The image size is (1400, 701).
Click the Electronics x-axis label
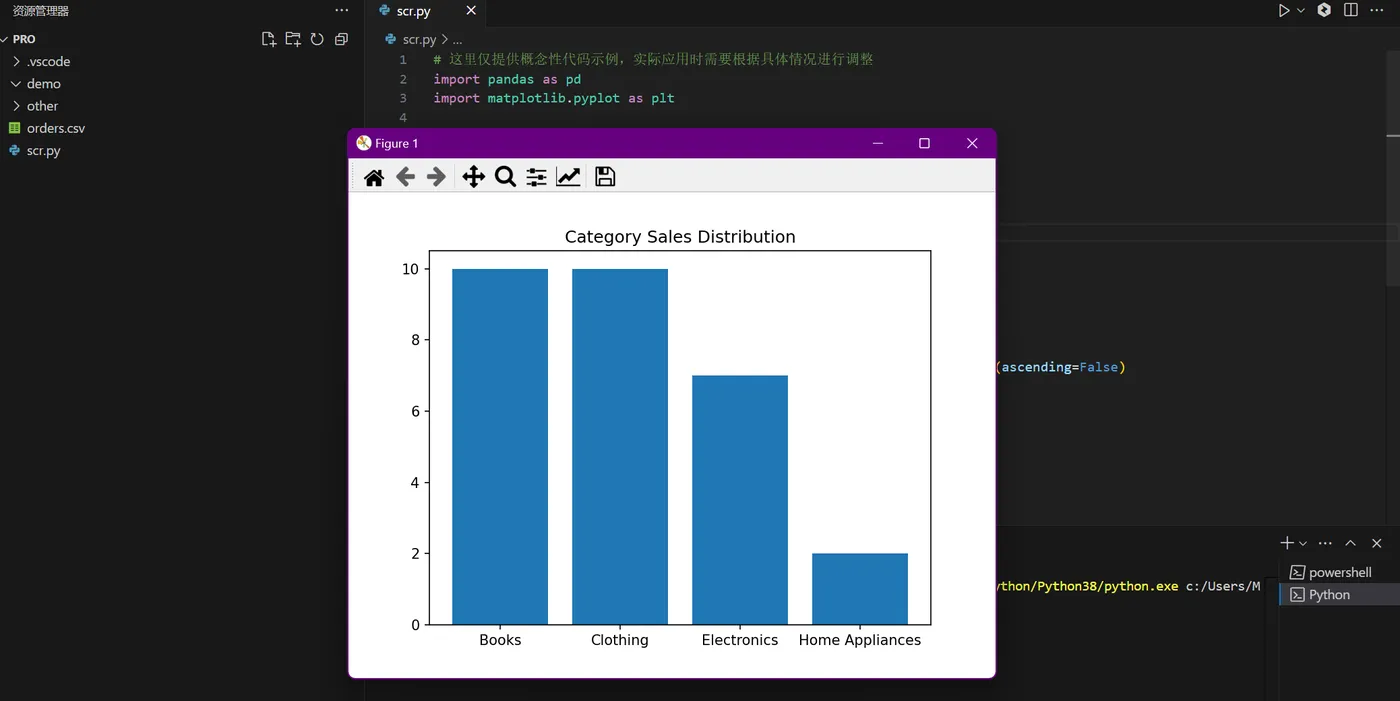tap(740, 640)
